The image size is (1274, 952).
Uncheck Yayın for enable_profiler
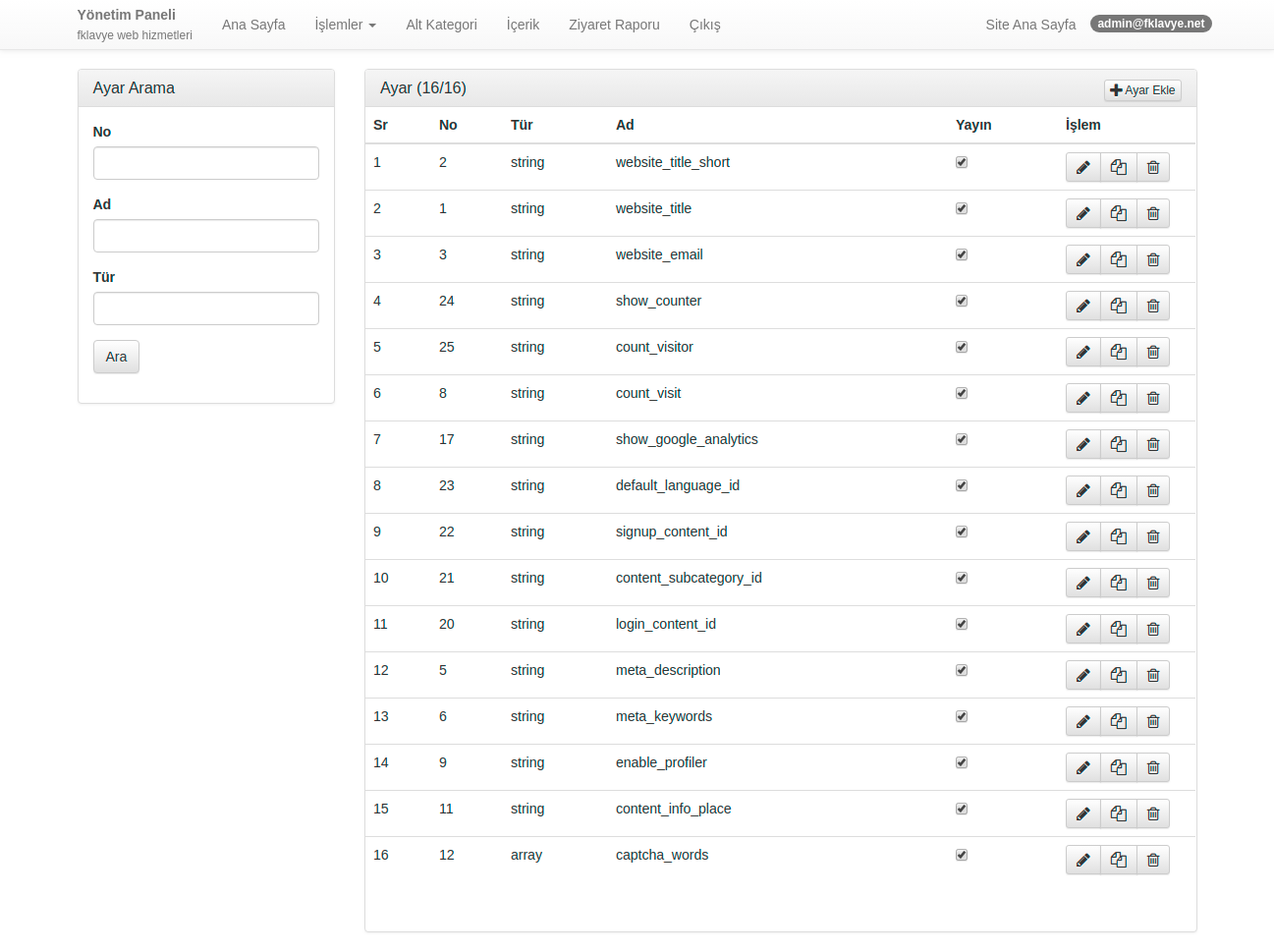(962, 762)
